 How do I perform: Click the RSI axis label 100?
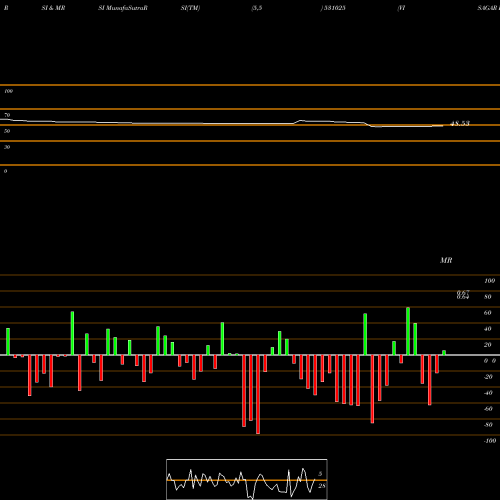coord(8,91)
